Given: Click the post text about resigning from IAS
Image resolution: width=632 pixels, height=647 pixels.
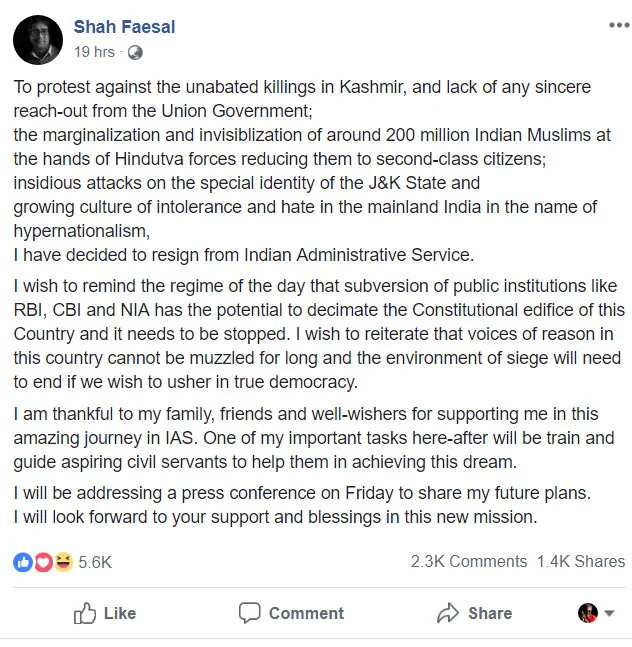Looking at the screenshot, I should (244, 255).
